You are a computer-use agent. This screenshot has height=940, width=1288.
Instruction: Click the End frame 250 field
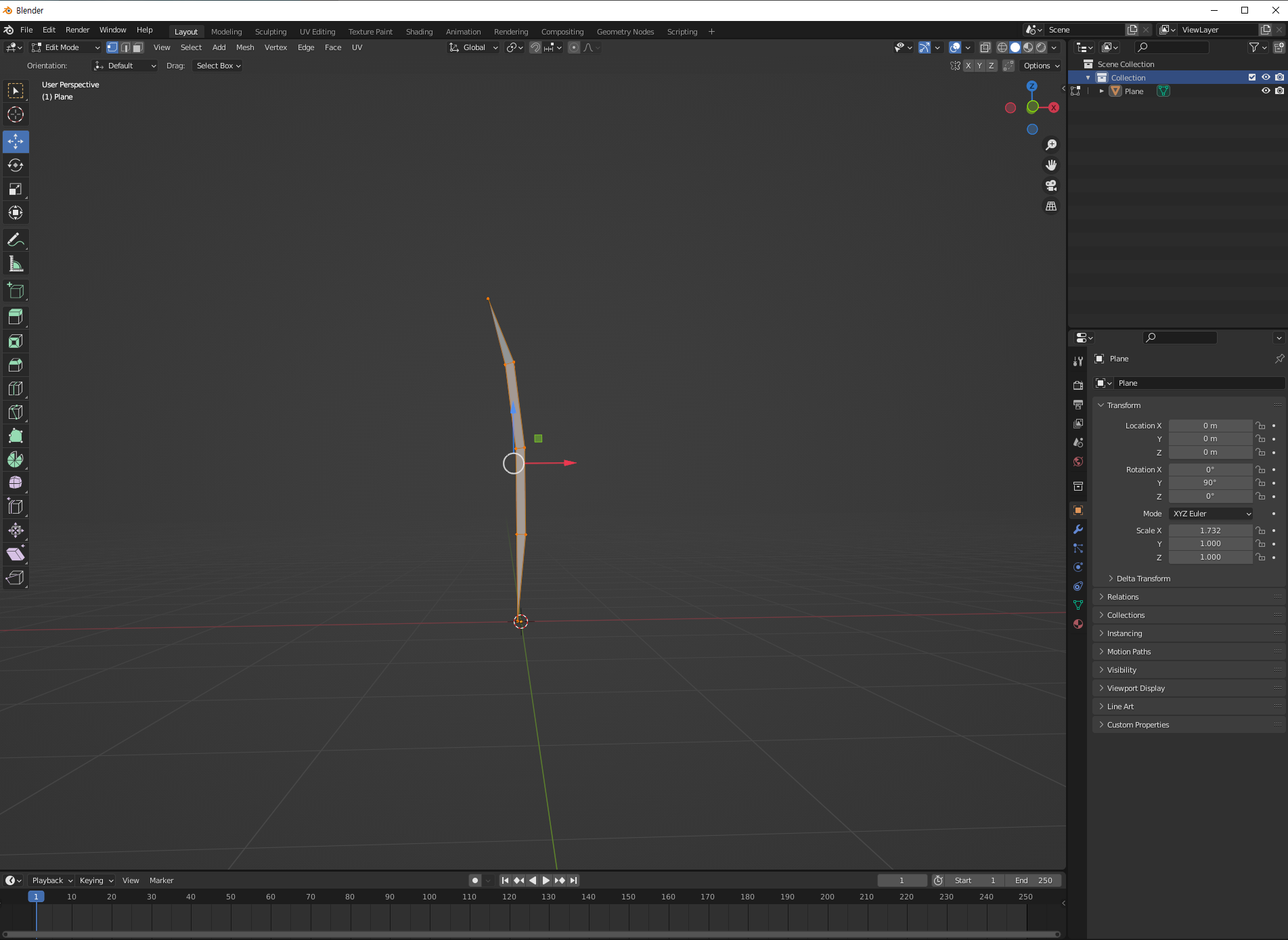[1034, 880]
